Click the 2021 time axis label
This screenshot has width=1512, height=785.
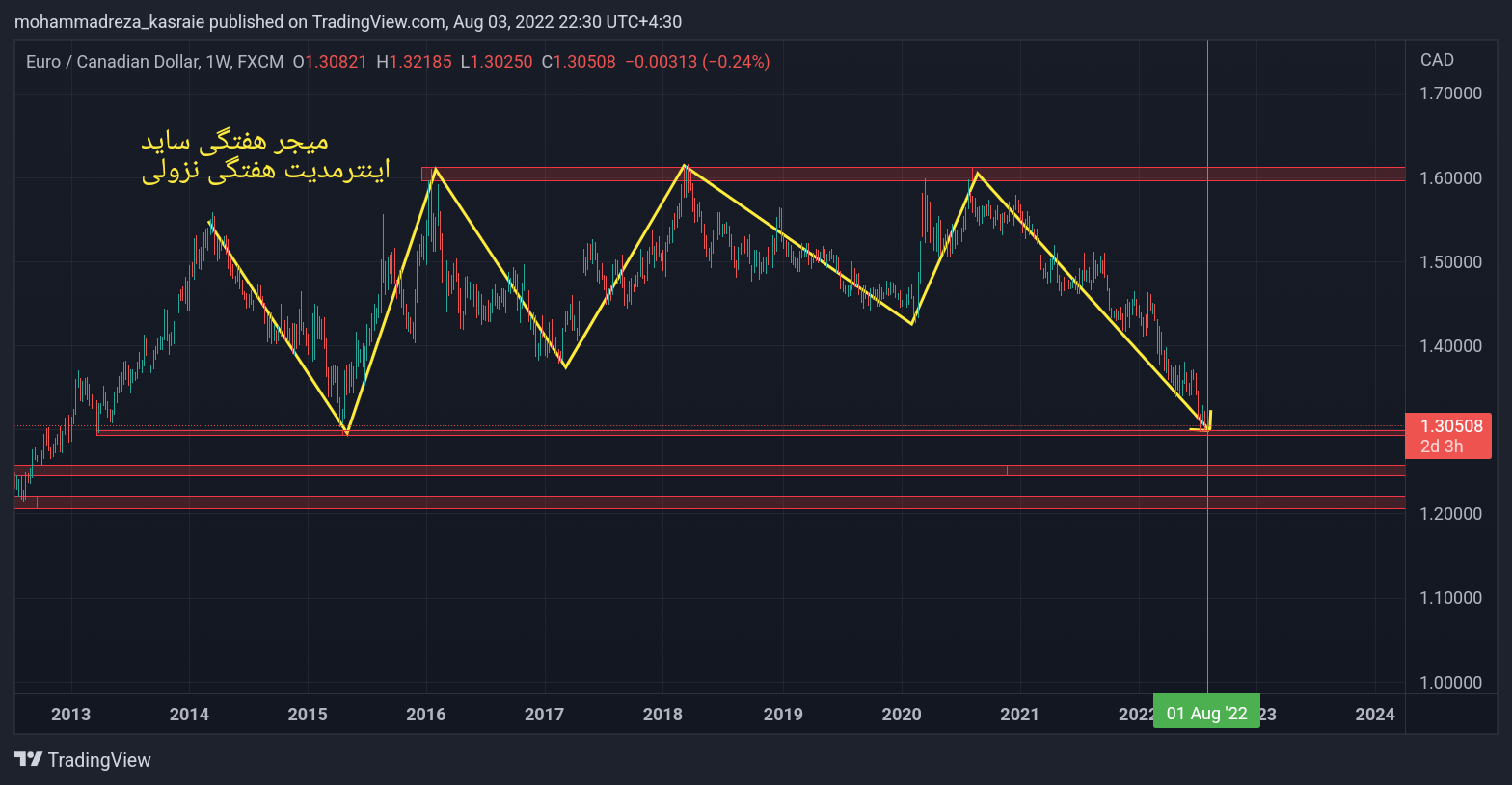[x=1019, y=715]
